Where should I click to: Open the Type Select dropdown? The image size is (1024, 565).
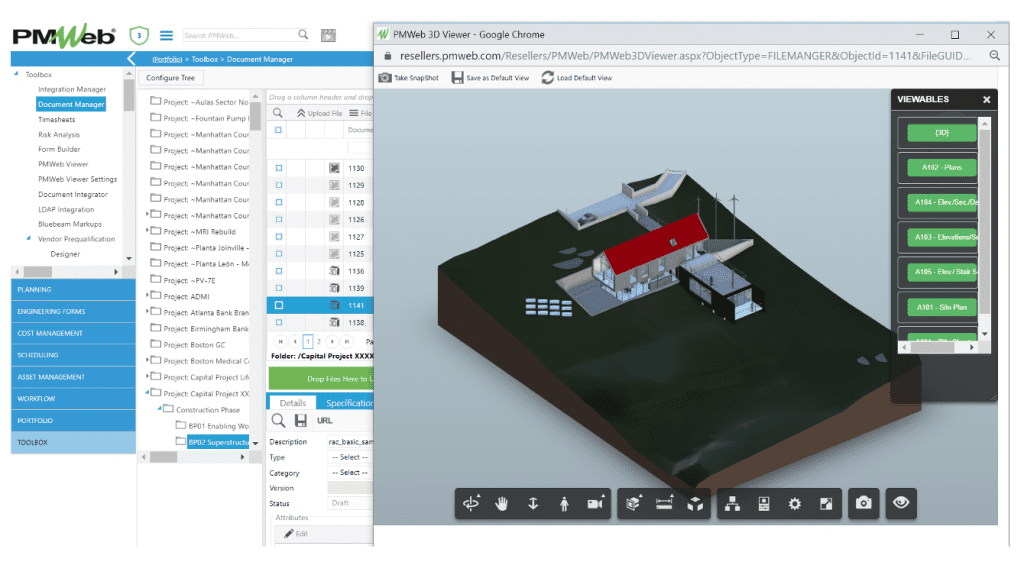coord(350,457)
